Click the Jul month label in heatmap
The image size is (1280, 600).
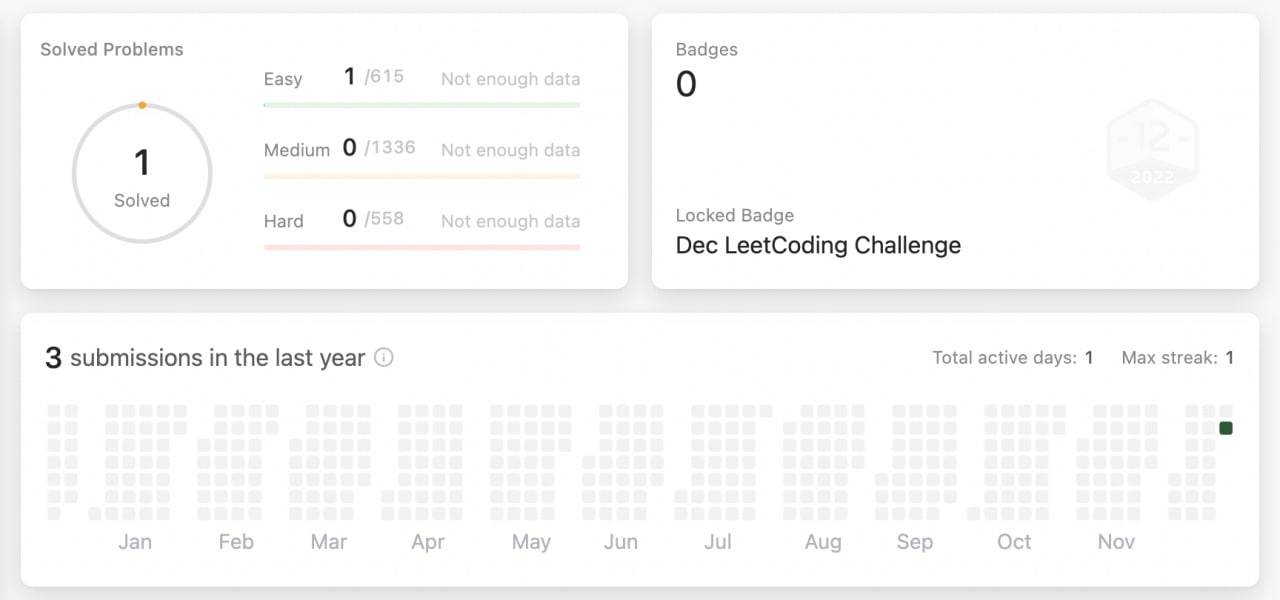(718, 542)
